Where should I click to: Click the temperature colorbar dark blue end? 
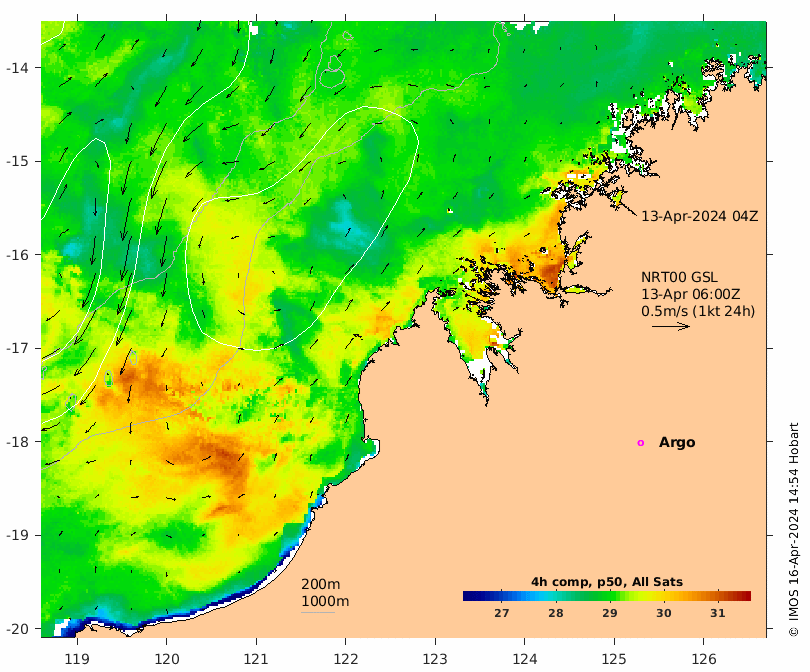(470, 596)
